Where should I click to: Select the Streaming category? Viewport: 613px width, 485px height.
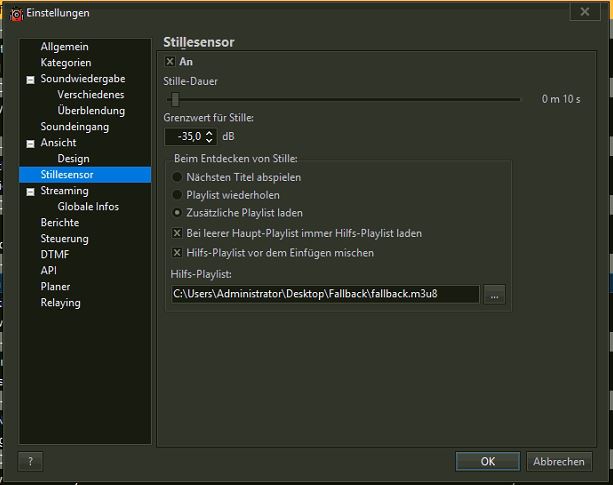coord(65,191)
